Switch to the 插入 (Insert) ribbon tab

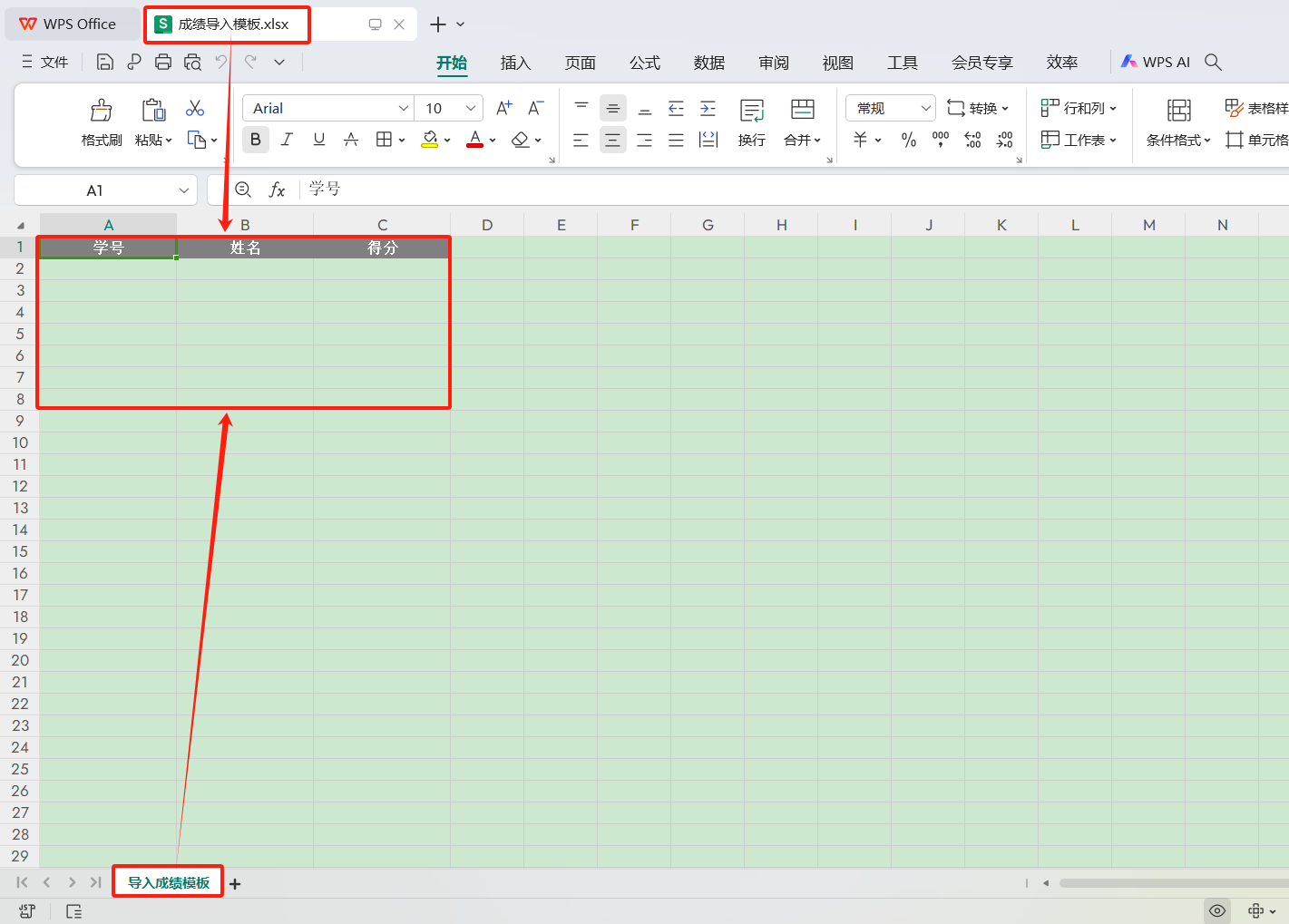coord(514,63)
